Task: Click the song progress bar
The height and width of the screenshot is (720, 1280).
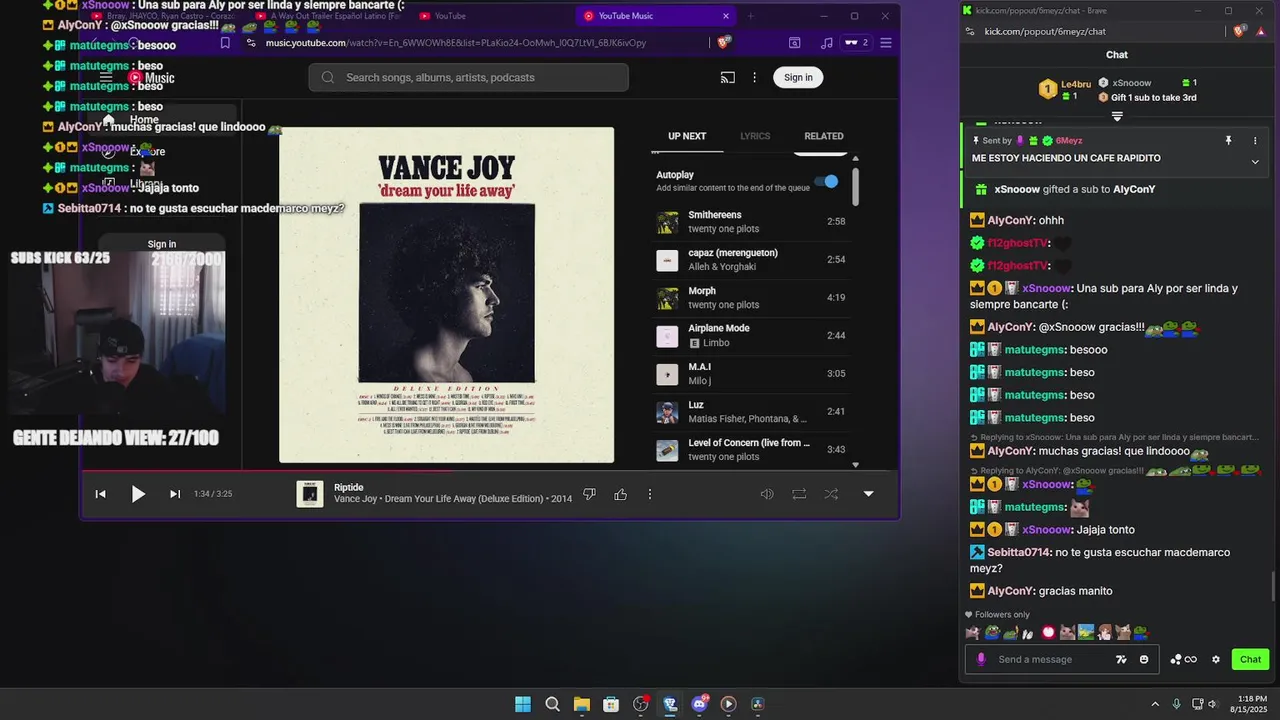Action: (x=490, y=471)
